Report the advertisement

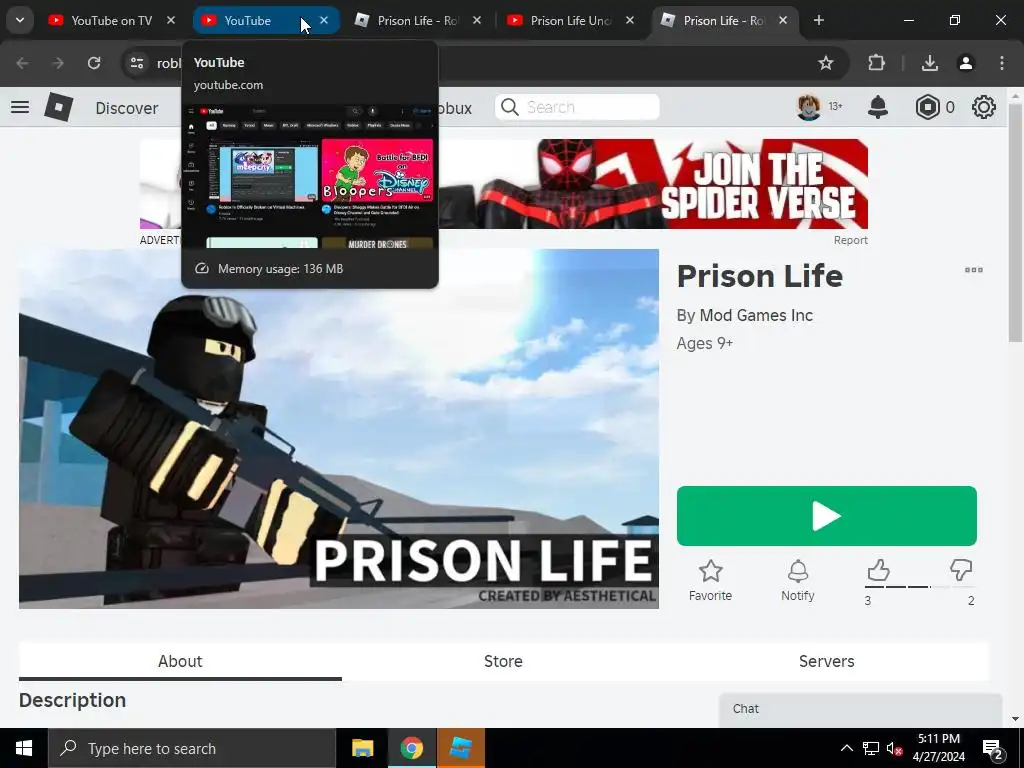(x=850, y=240)
